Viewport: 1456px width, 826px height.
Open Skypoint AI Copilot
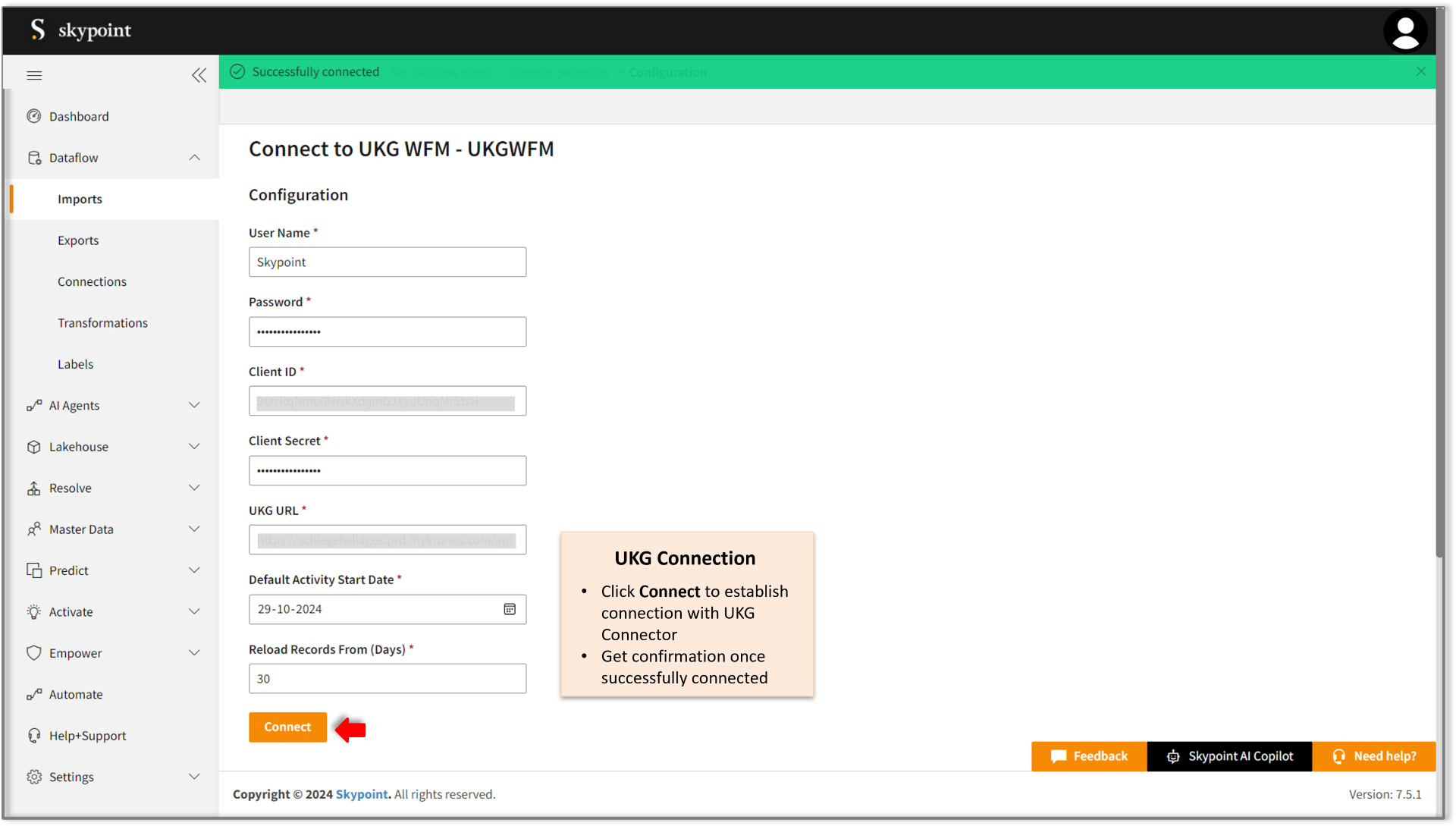click(x=1229, y=756)
